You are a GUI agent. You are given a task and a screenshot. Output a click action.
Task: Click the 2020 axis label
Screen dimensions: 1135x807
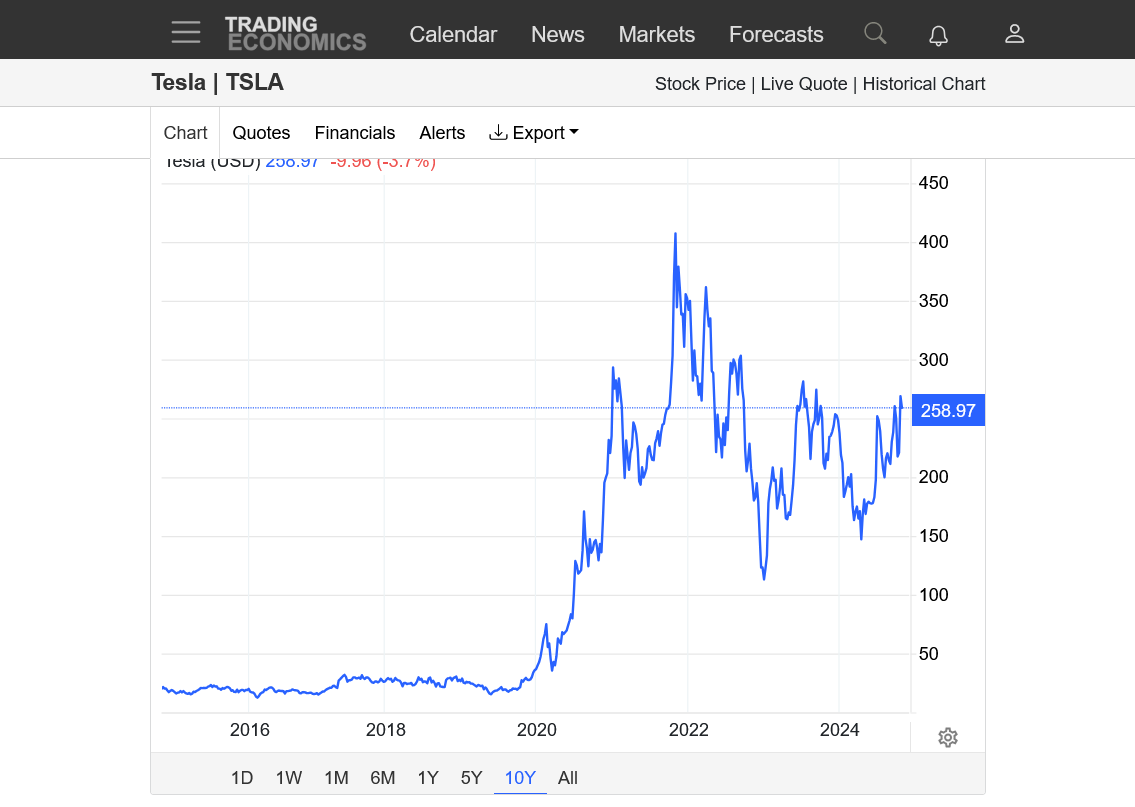pos(536,730)
